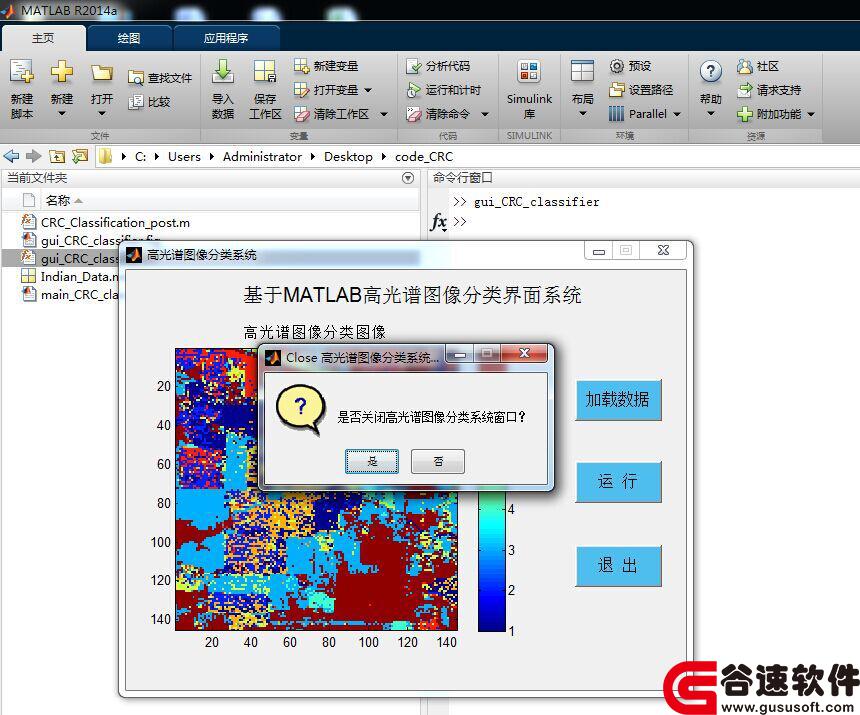Expand the Parallel dropdown arrow

(677, 114)
